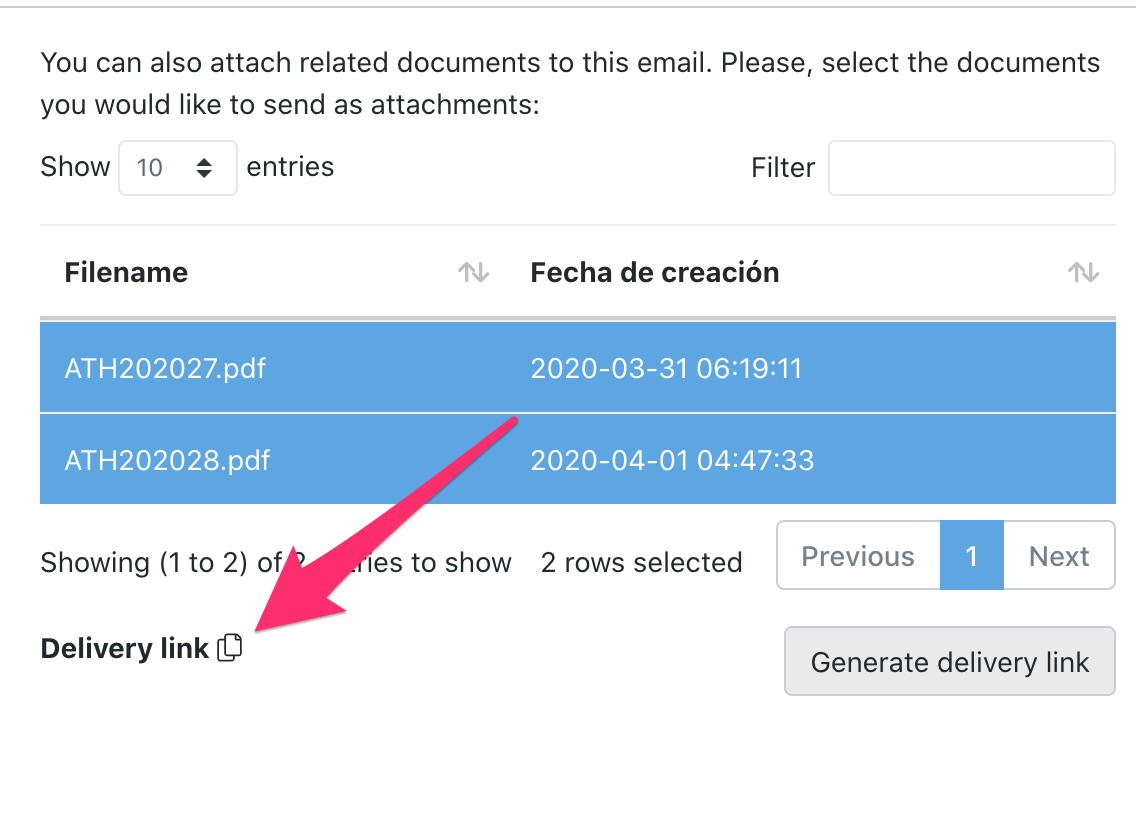
Task: Focus the Filter text field
Action: coord(971,168)
